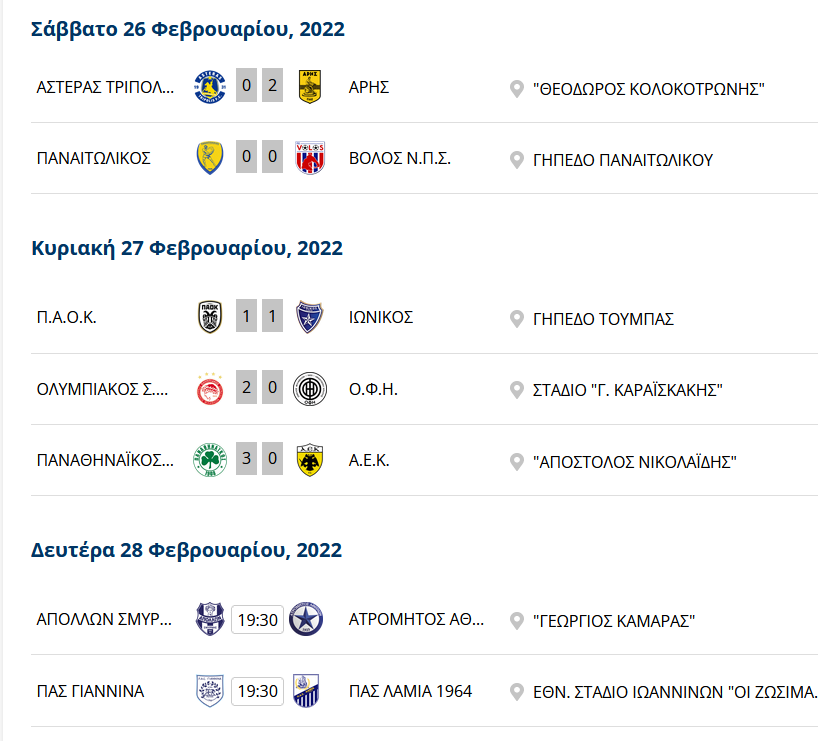Click the location pin beside ΓΗΠΕΔΟ ΤΟΥΜΠΑΣ
This screenshot has width=818, height=741.
click(x=517, y=319)
